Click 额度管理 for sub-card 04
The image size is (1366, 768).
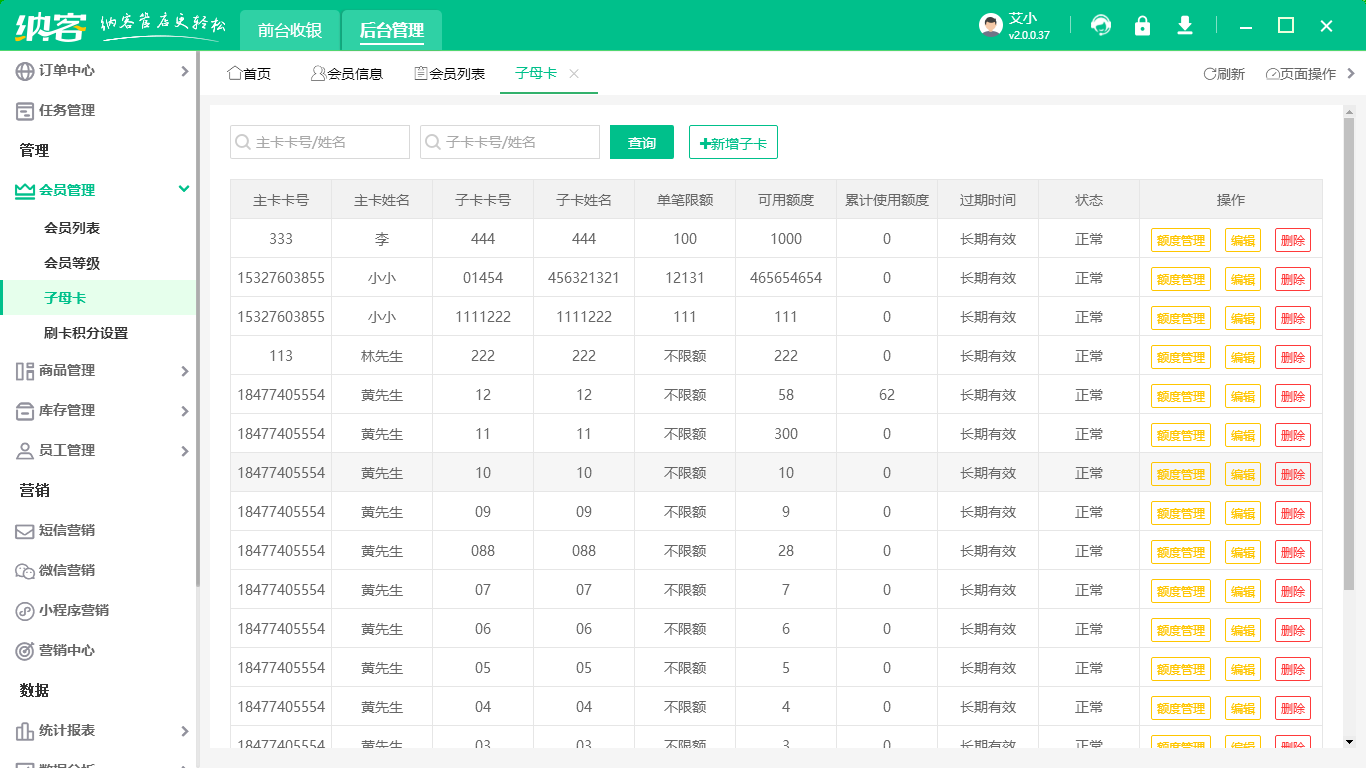tap(1180, 708)
